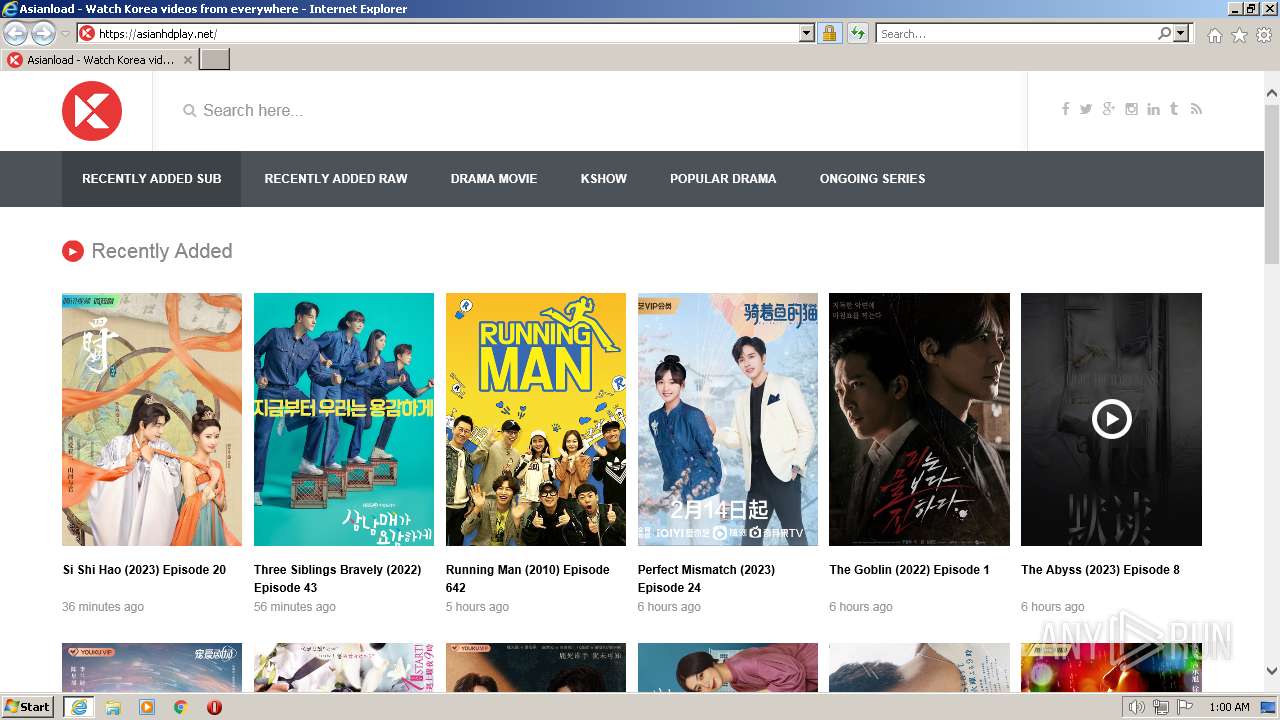Open the Popular Drama menu item
This screenshot has width=1280, height=720.
click(x=723, y=179)
